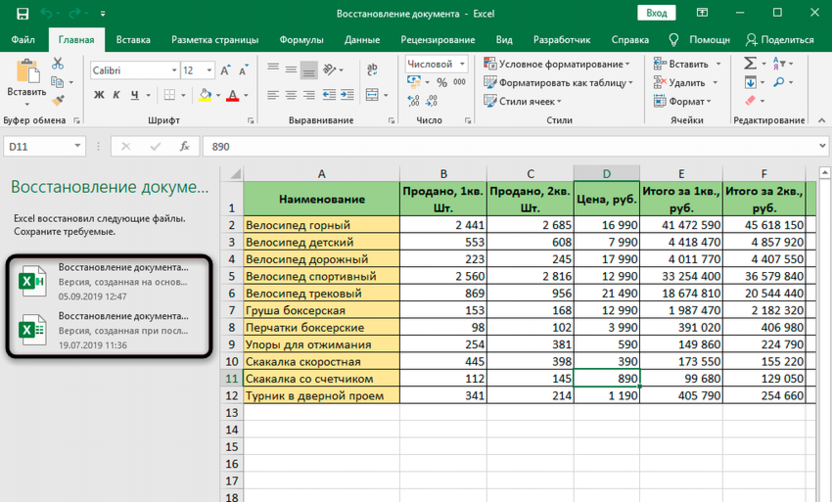The width and height of the screenshot is (832, 502).
Task: Open font size 12 dropdown
Action: coord(210,71)
